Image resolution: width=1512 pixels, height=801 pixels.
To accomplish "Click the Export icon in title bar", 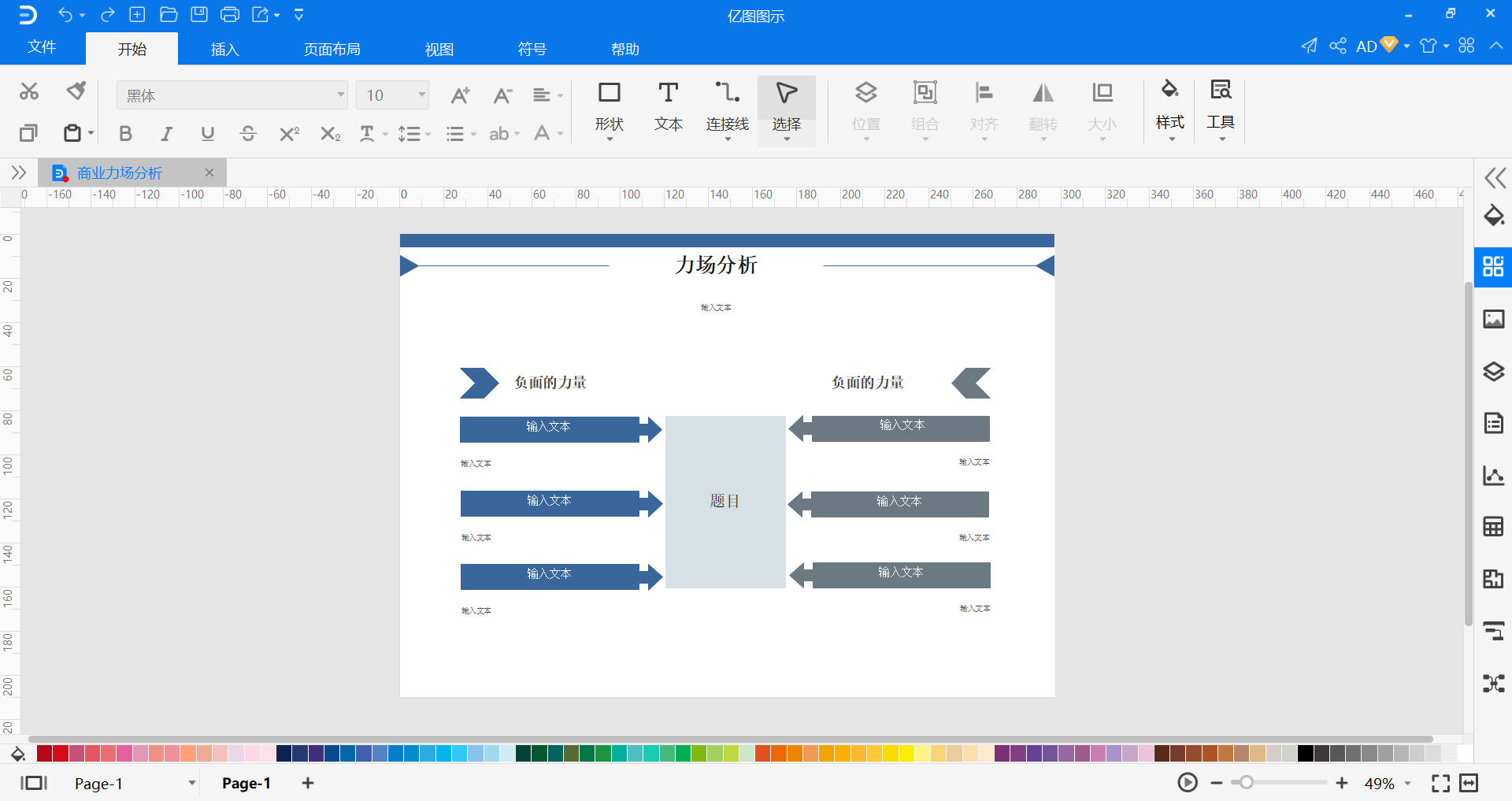I will [x=261, y=14].
